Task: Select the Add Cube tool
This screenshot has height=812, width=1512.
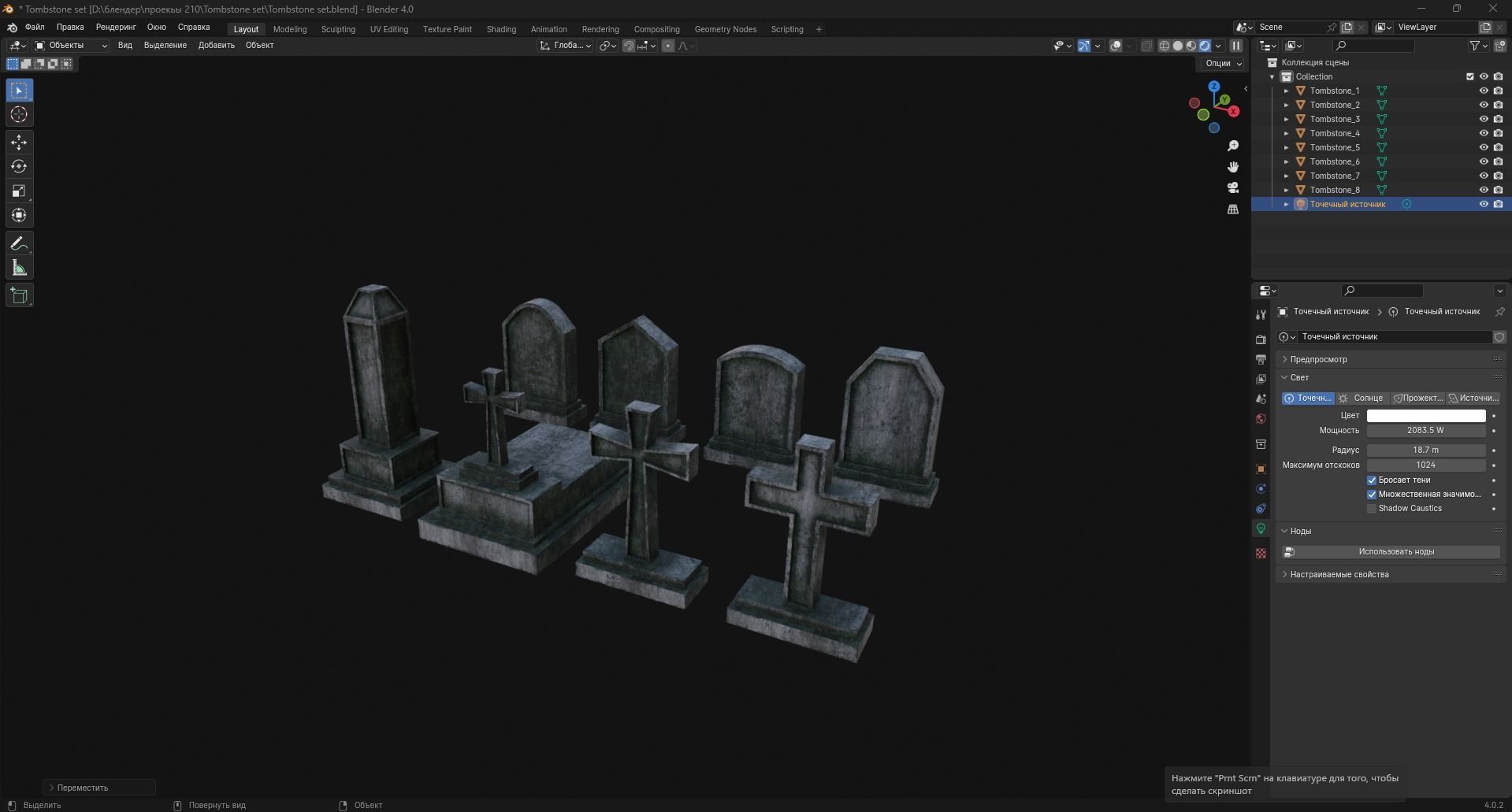Action: click(x=19, y=296)
